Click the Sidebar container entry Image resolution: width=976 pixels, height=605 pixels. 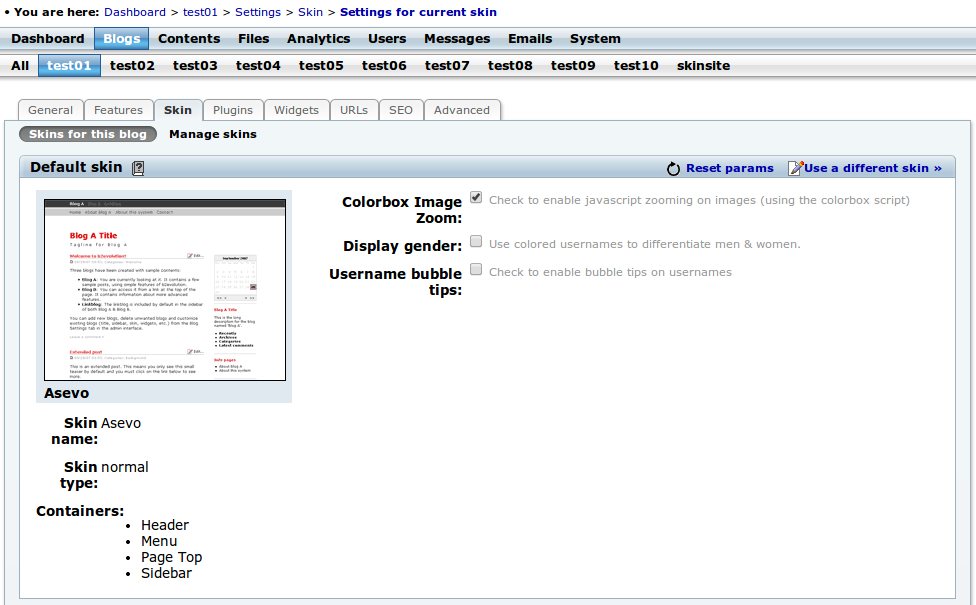point(166,573)
